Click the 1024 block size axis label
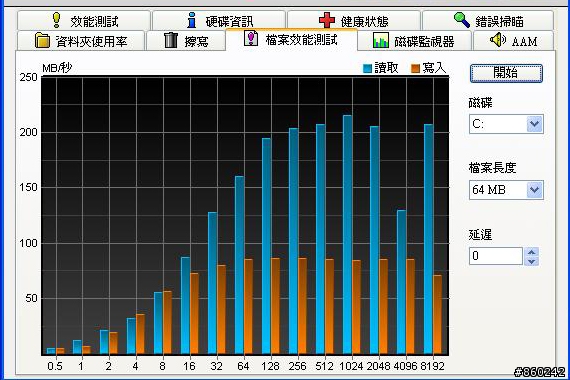This screenshot has height=380, width=570. [x=351, y=366]
